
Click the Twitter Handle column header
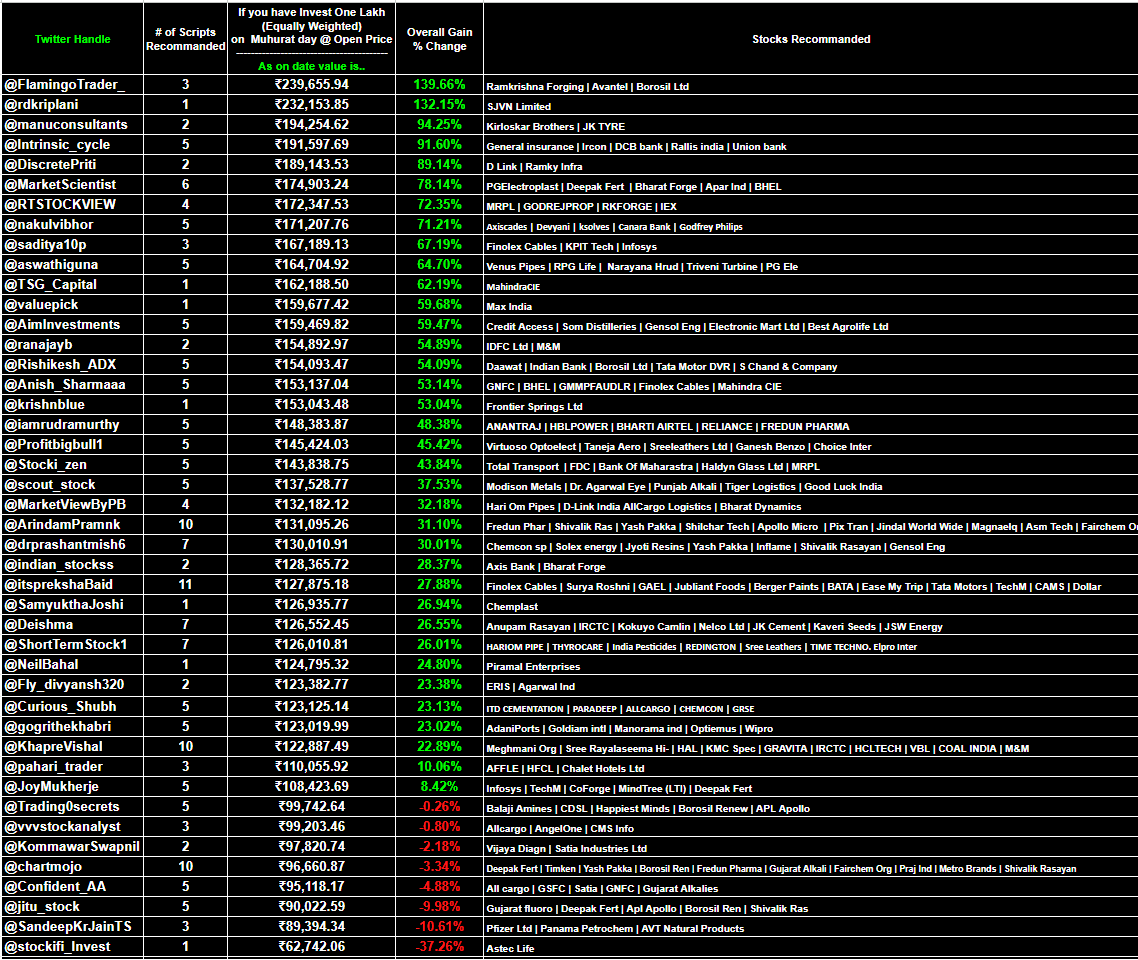point(73,39)
